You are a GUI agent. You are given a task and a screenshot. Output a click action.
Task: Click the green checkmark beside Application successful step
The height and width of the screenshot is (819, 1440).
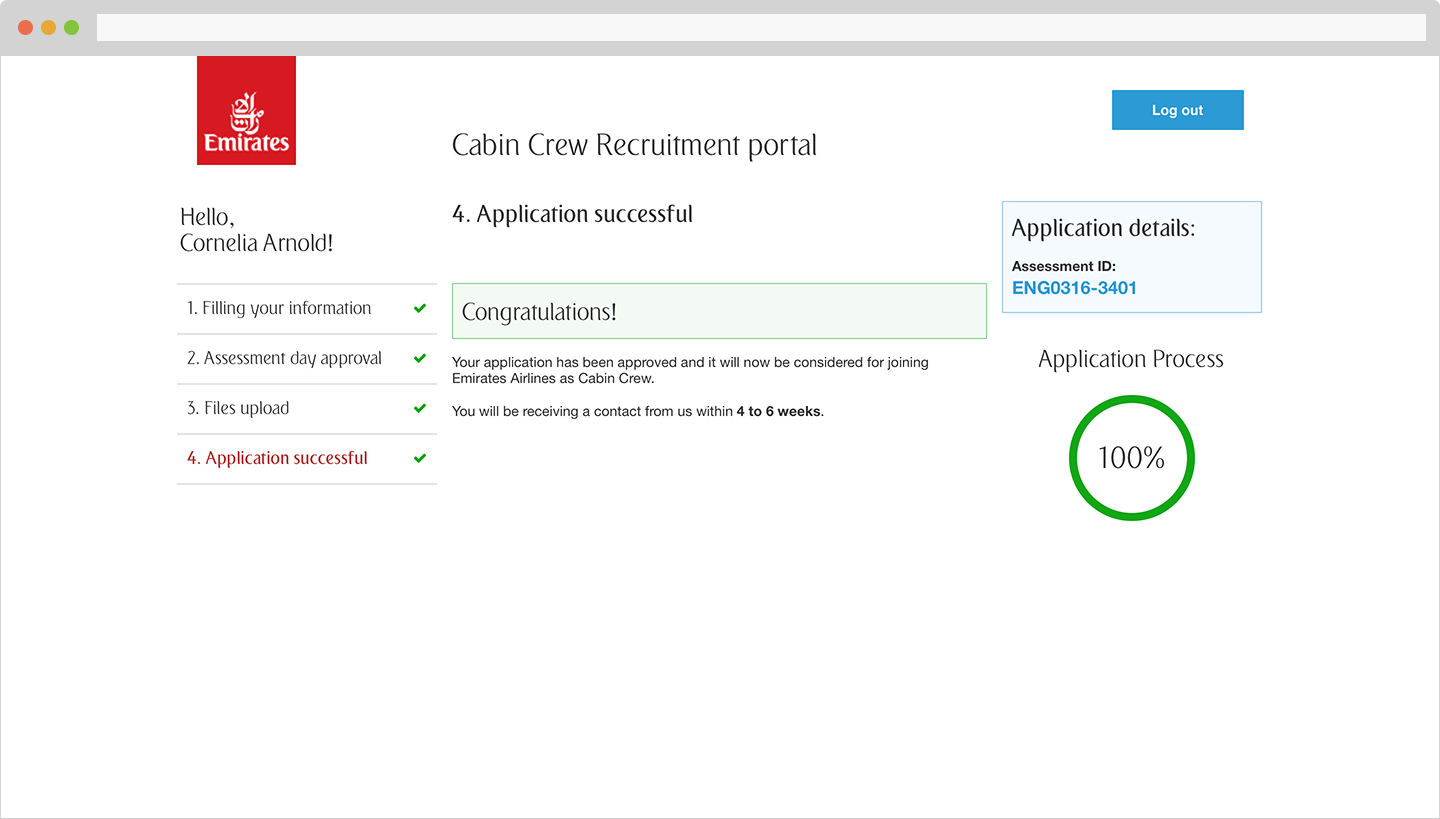coord(420,459)
